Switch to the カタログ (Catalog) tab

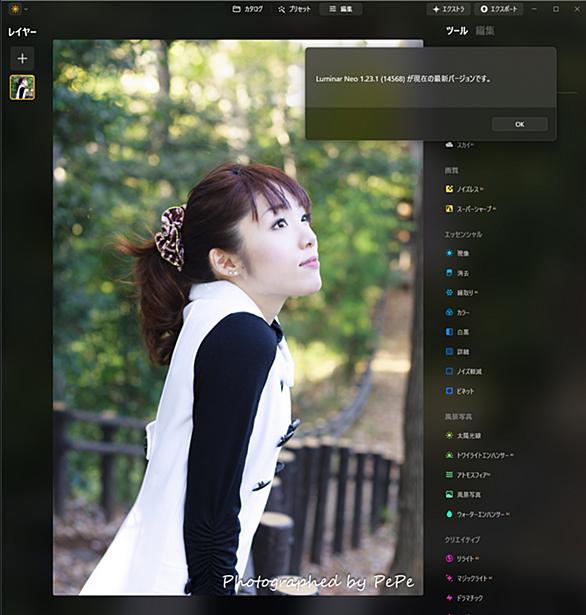(x=248, y=9)
